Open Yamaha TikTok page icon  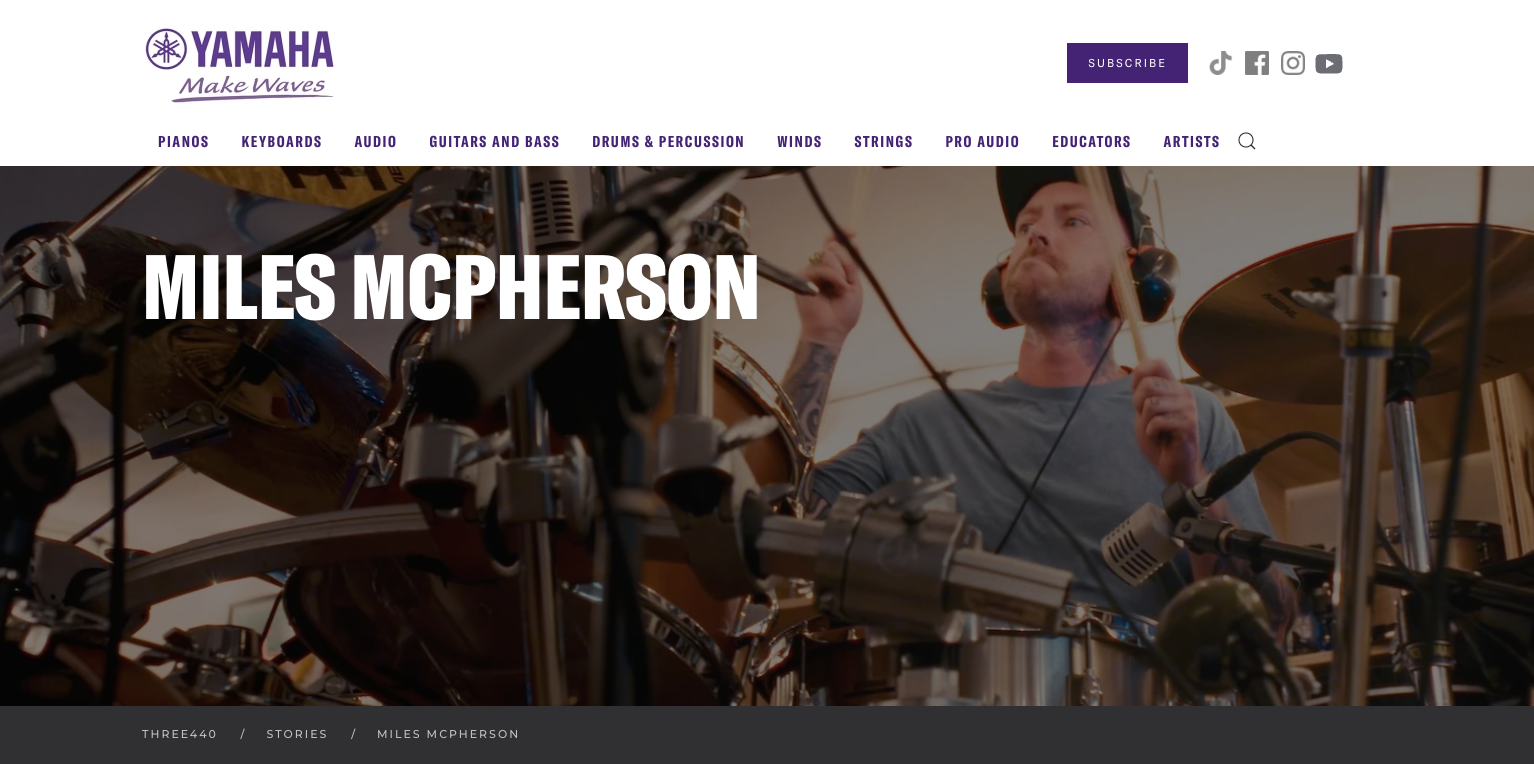pyautogui.click(x=1220, y=64)
